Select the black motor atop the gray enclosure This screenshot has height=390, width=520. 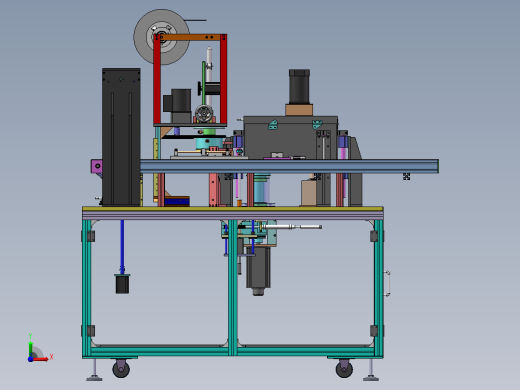(299, 87)
